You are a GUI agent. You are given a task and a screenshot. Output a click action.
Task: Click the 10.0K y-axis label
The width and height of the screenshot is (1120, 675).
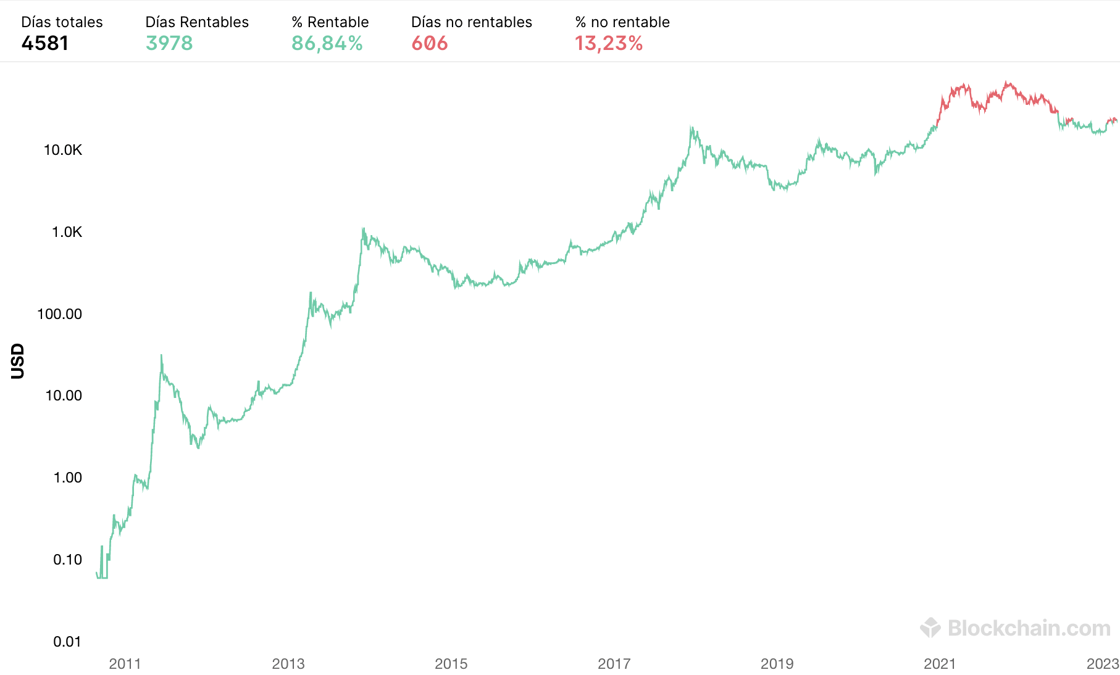62,150
